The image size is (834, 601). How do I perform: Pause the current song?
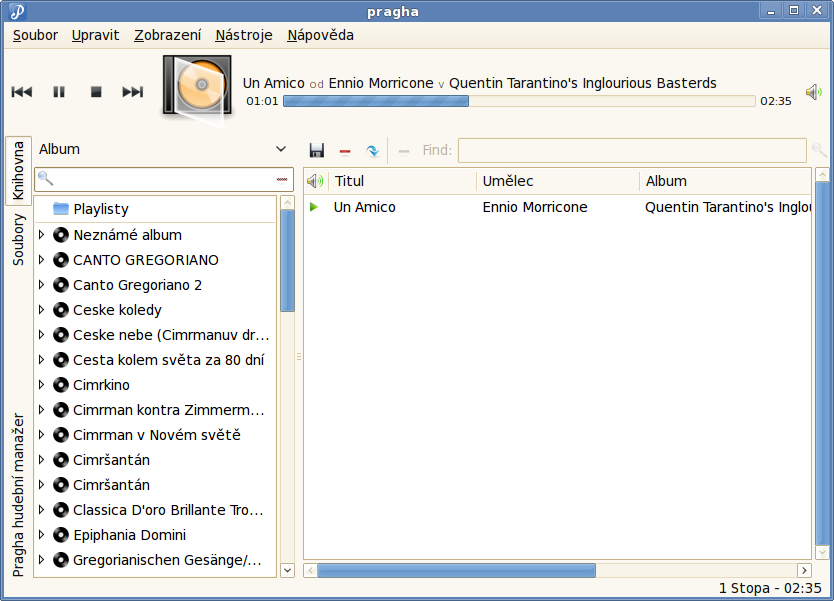(59, 92)
